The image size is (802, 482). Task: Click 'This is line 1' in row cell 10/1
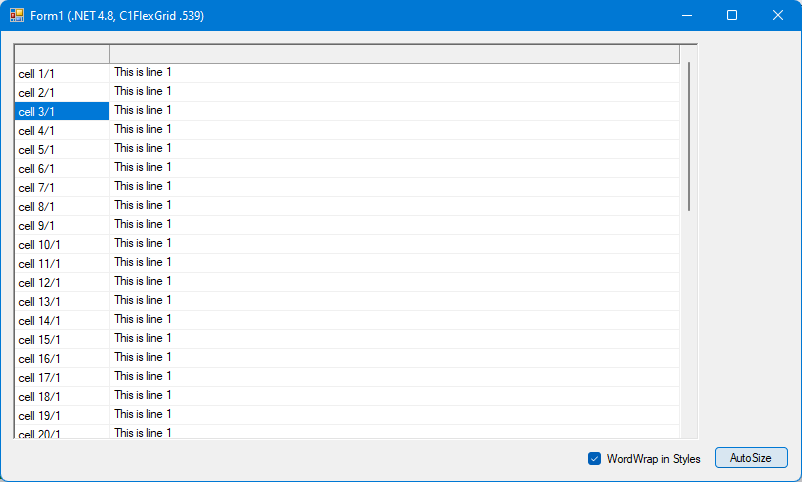tap(143, 243)
